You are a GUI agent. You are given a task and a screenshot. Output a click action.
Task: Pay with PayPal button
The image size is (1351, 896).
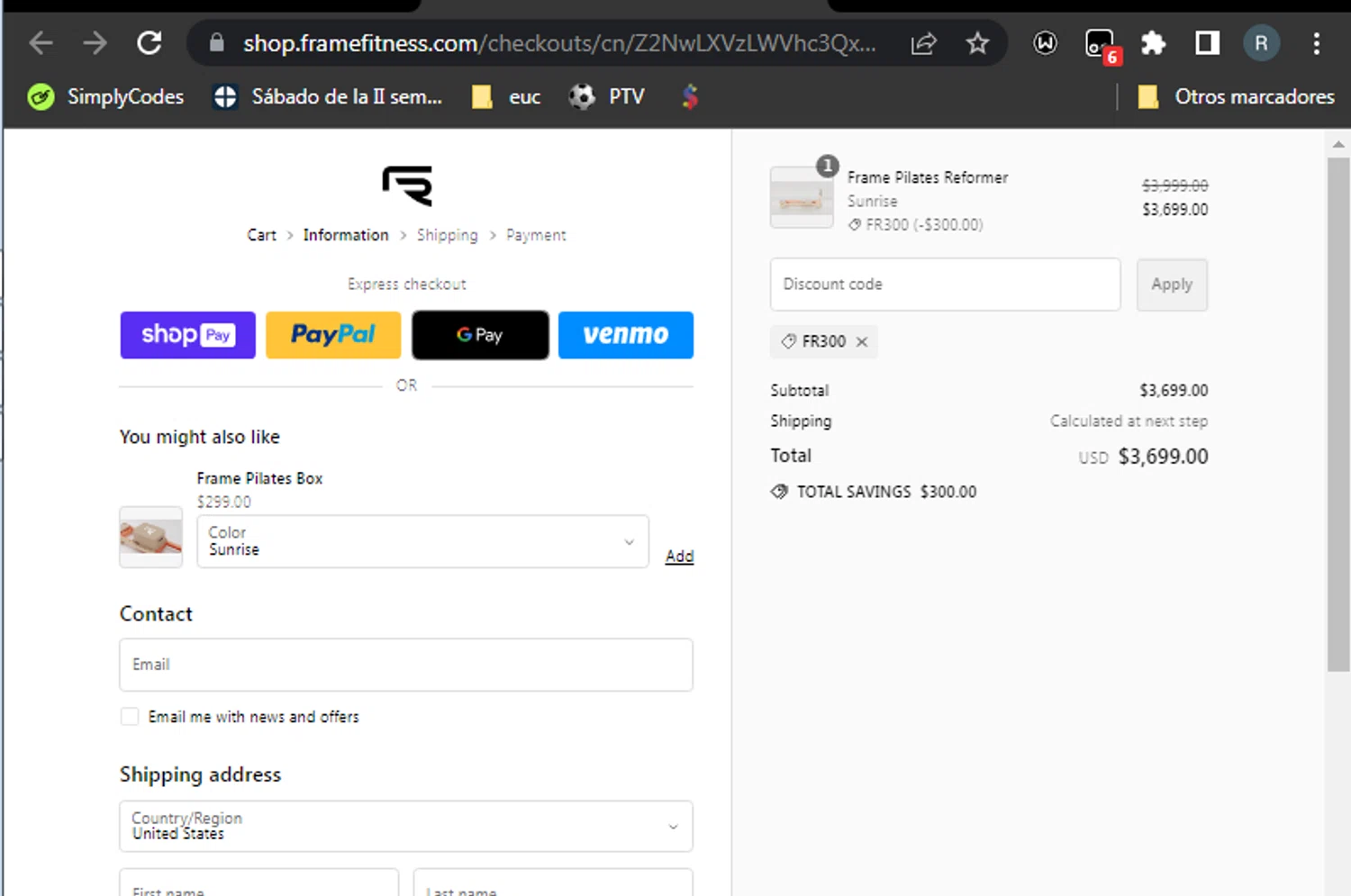pos(333,335)
